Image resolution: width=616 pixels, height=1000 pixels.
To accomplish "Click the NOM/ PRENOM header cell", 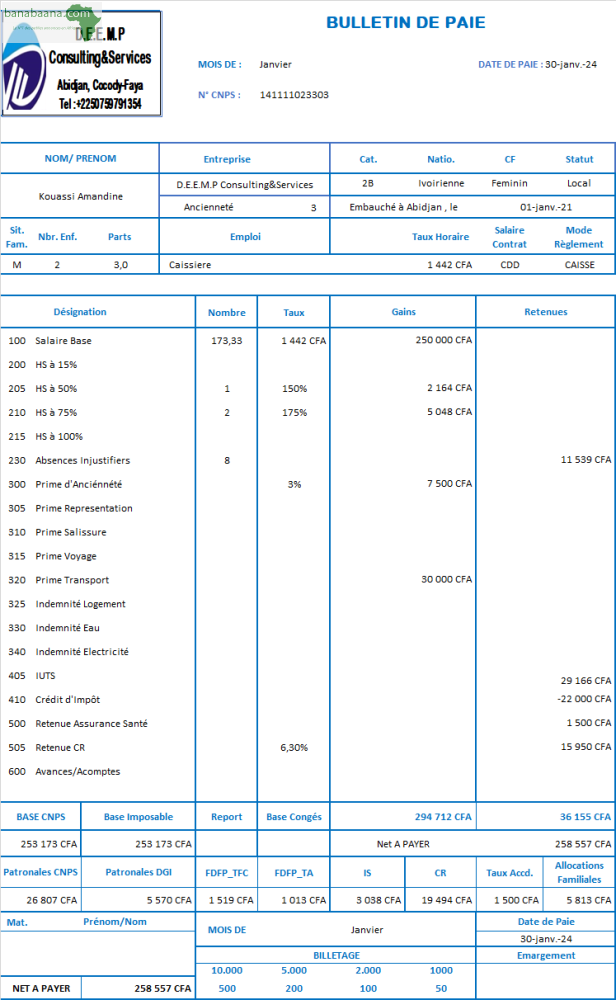I will click(x=80, y=158).
